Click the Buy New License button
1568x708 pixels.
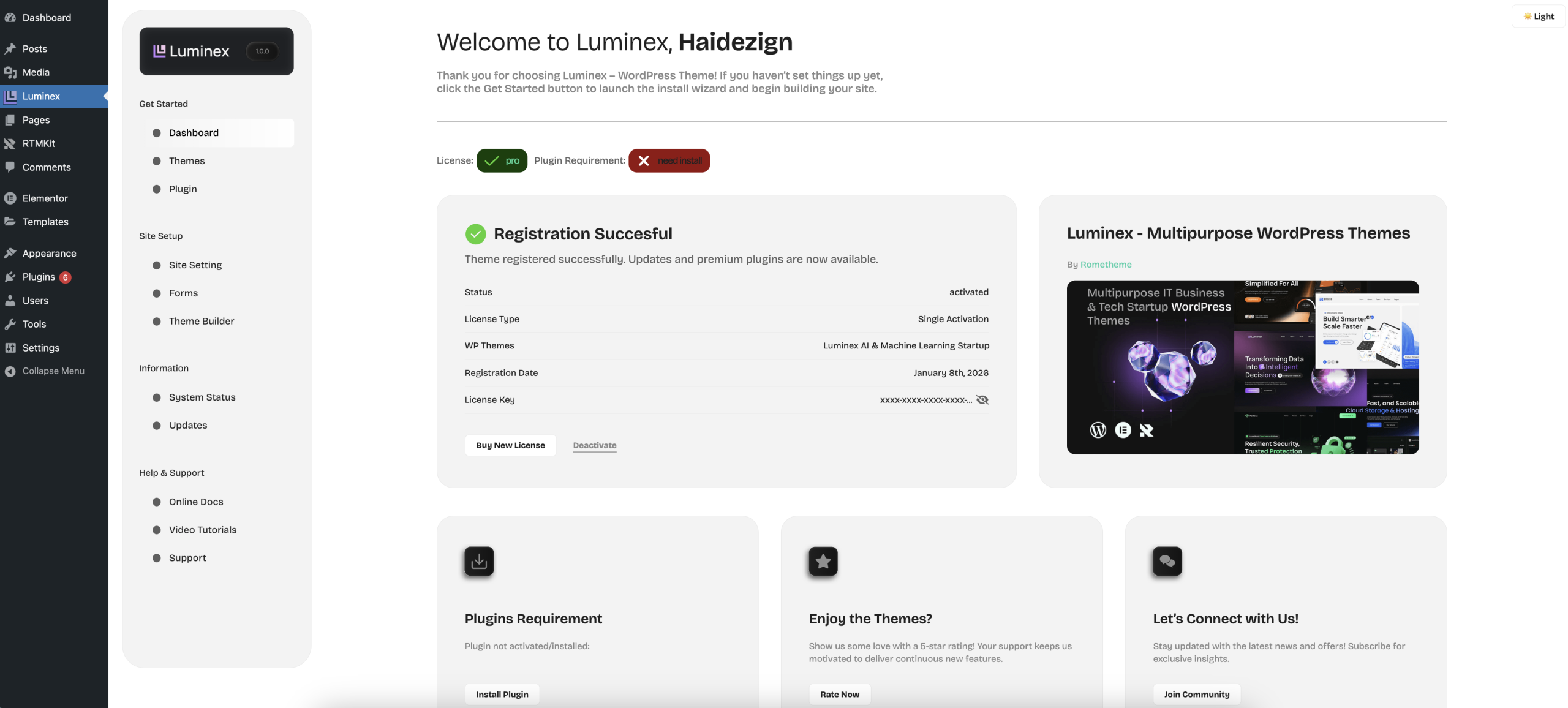pos(510,445)
